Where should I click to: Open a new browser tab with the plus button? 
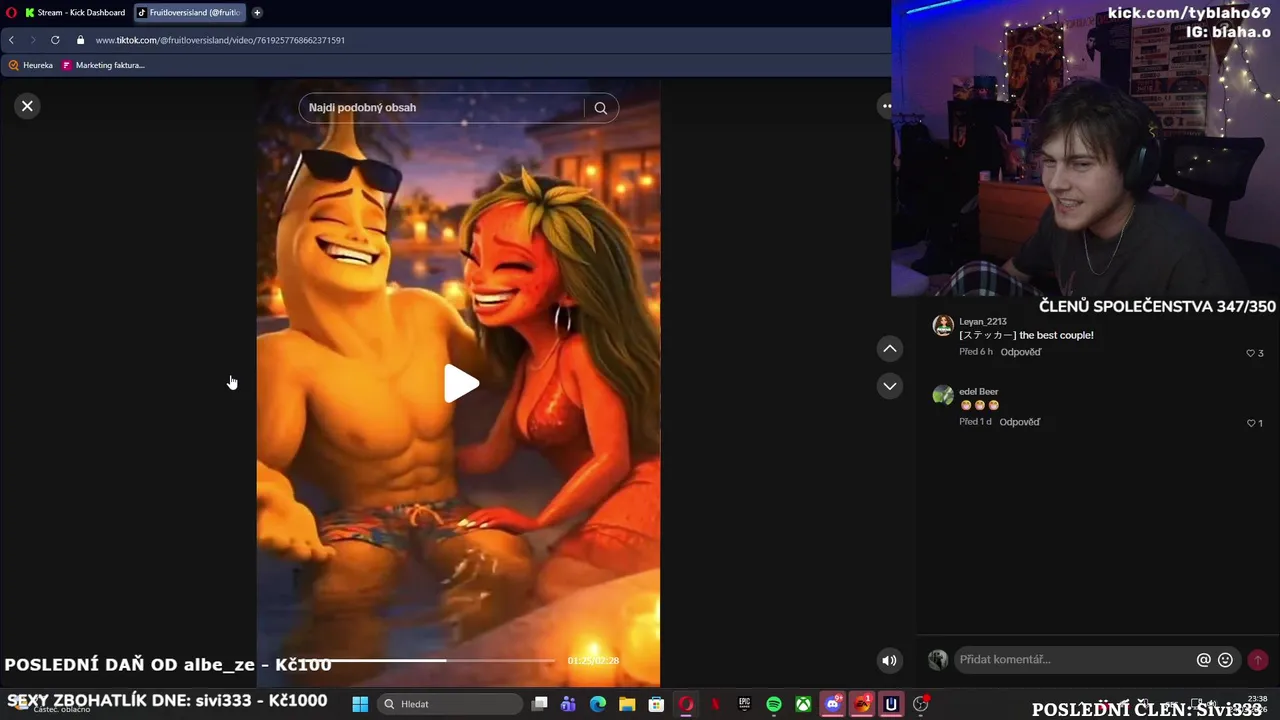click(x=257, y=13)
